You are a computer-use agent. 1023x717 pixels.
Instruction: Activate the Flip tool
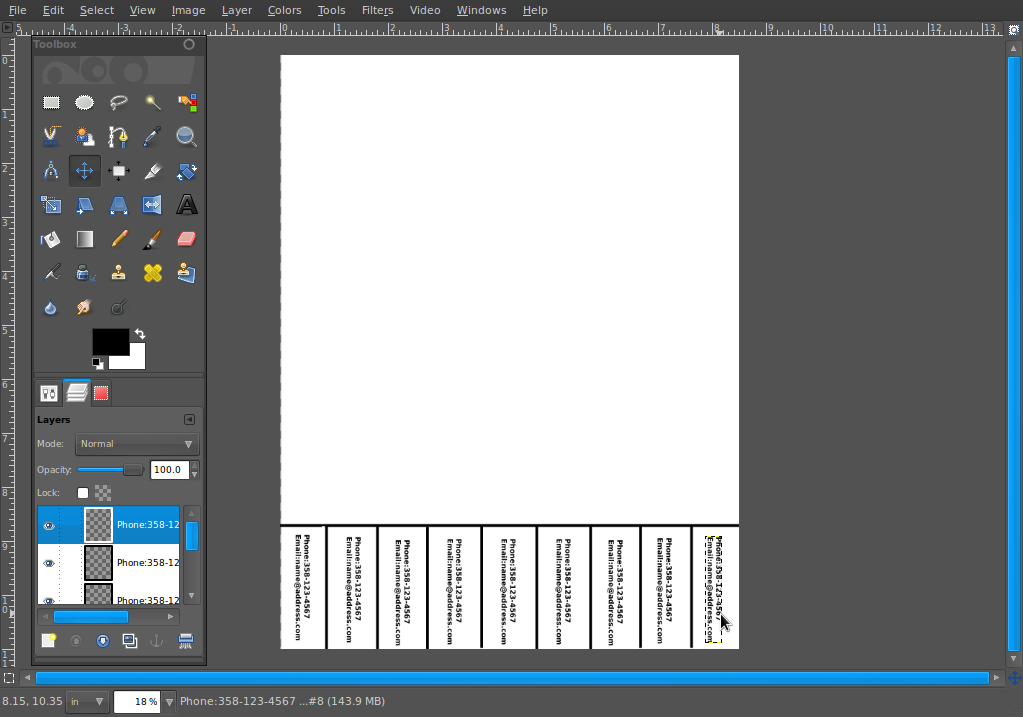[x=153, y=204]
